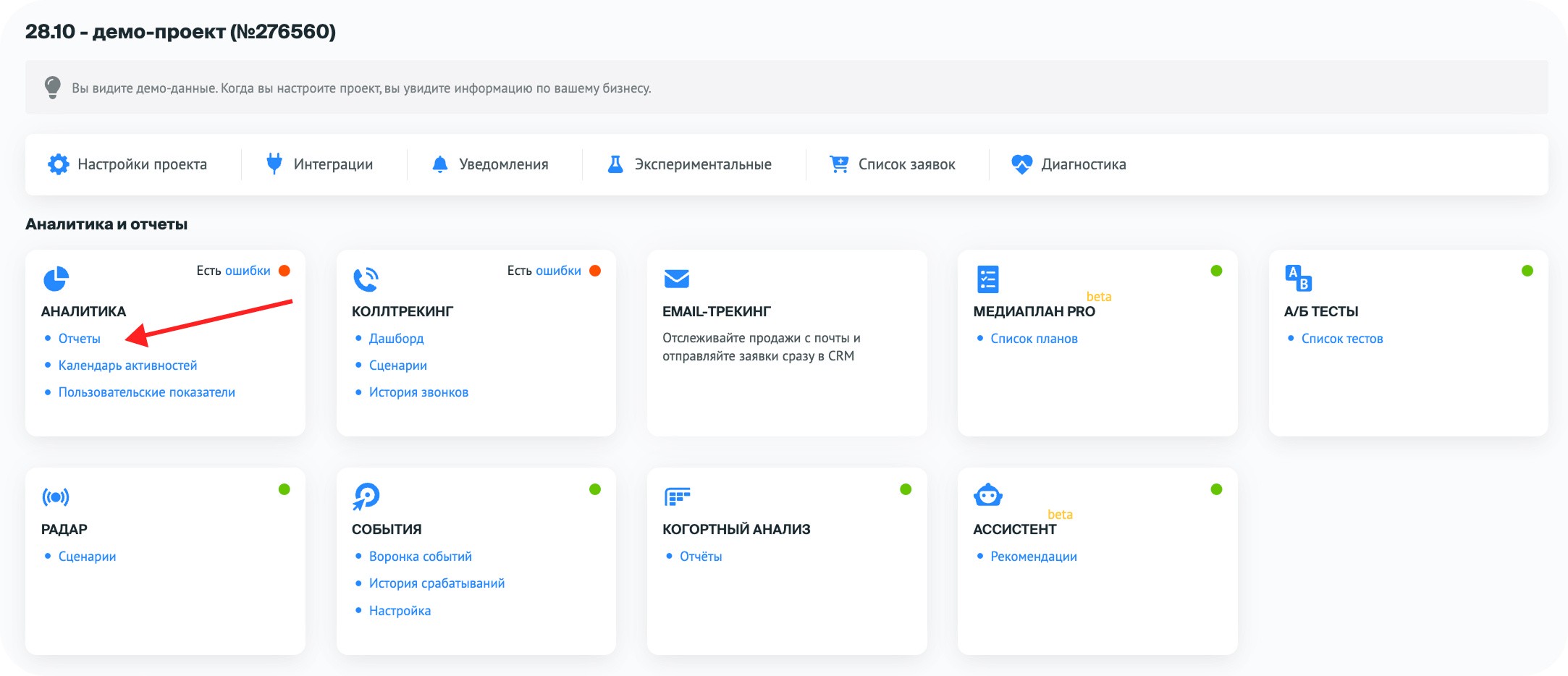1568x676 pixels.
Task: Go to Уведомления in toolbar
Action: tap(490, 164)
